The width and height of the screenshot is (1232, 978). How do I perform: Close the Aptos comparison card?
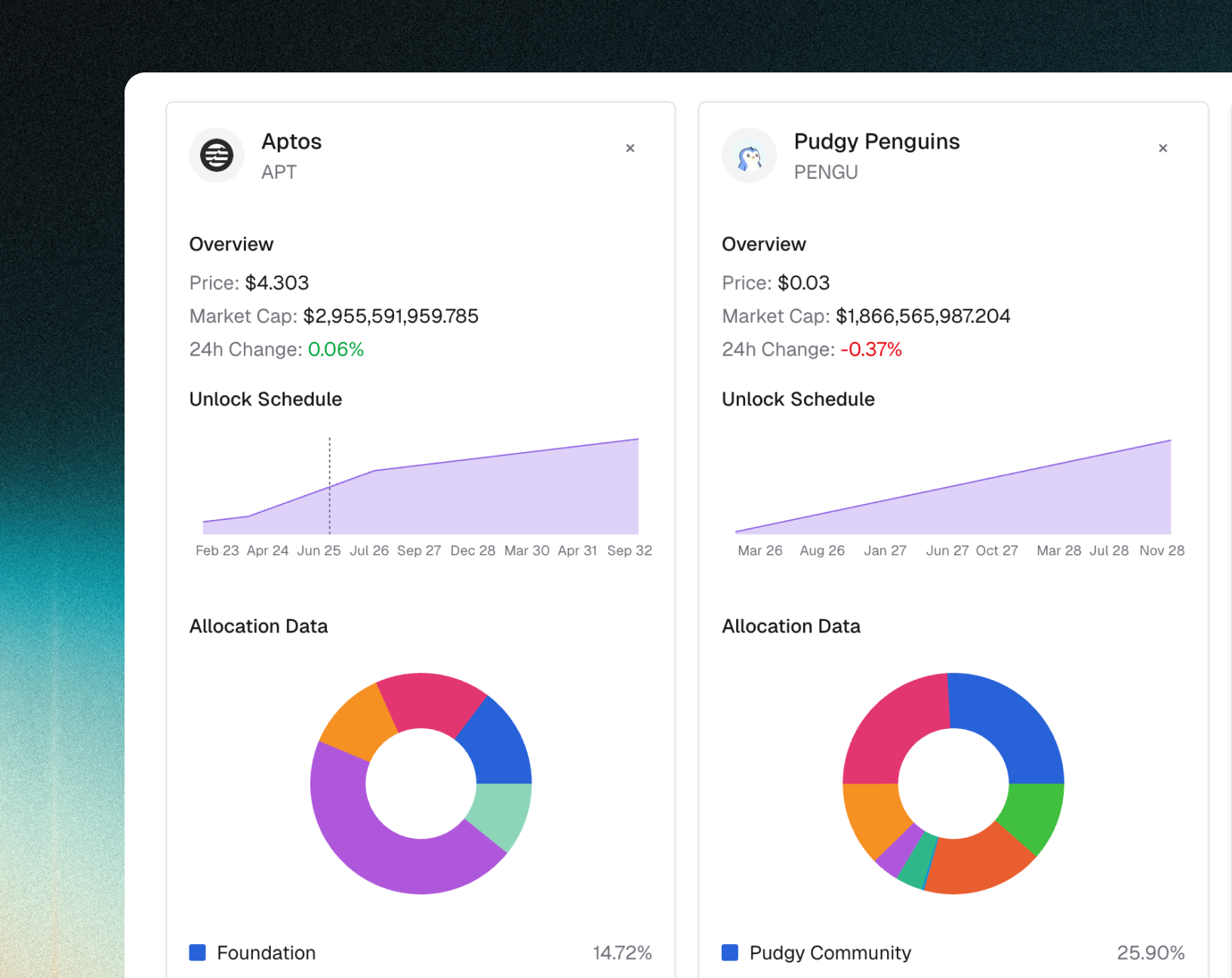[630, 149]
